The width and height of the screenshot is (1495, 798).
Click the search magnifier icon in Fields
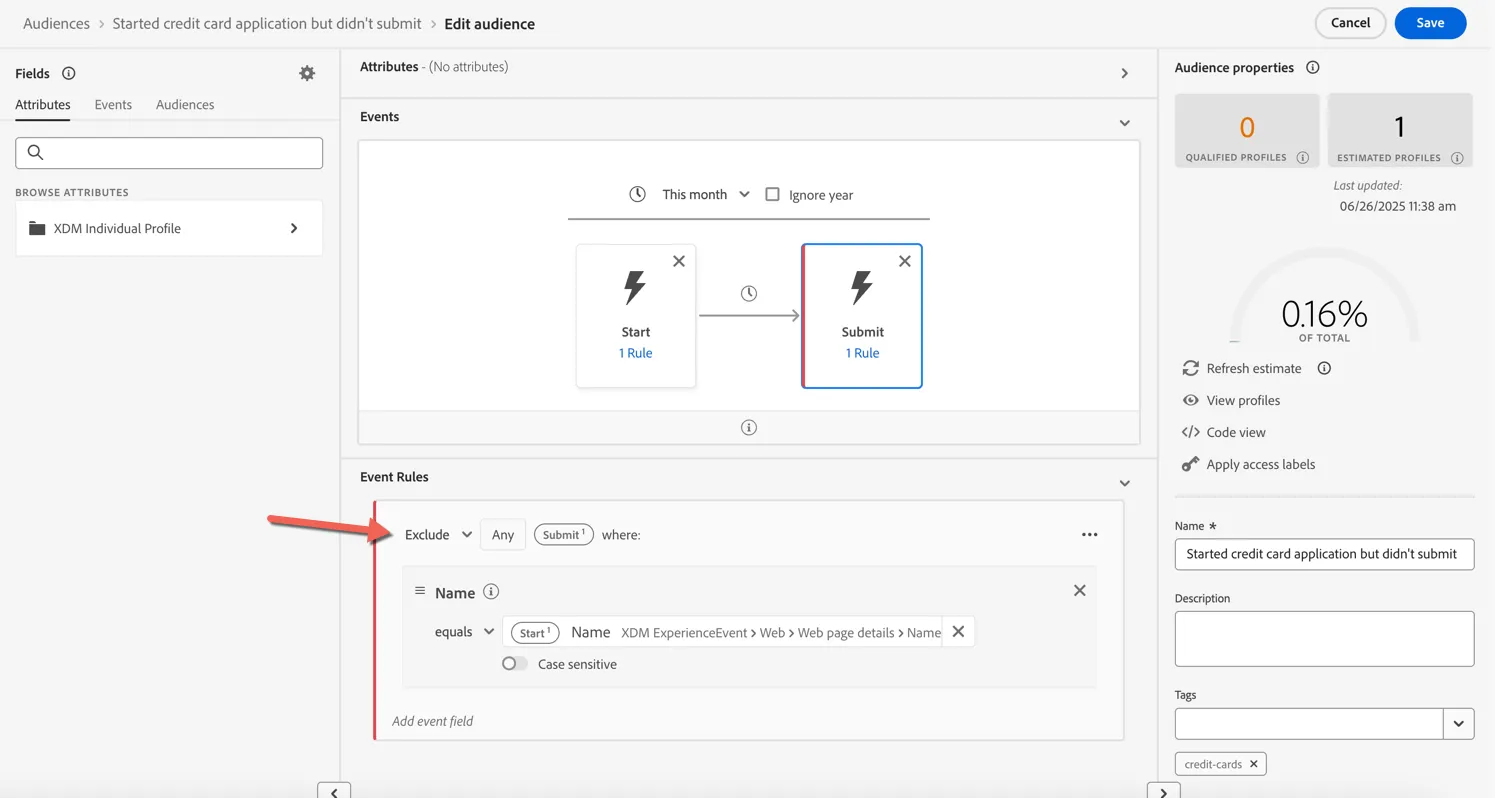tap(35, 153)
